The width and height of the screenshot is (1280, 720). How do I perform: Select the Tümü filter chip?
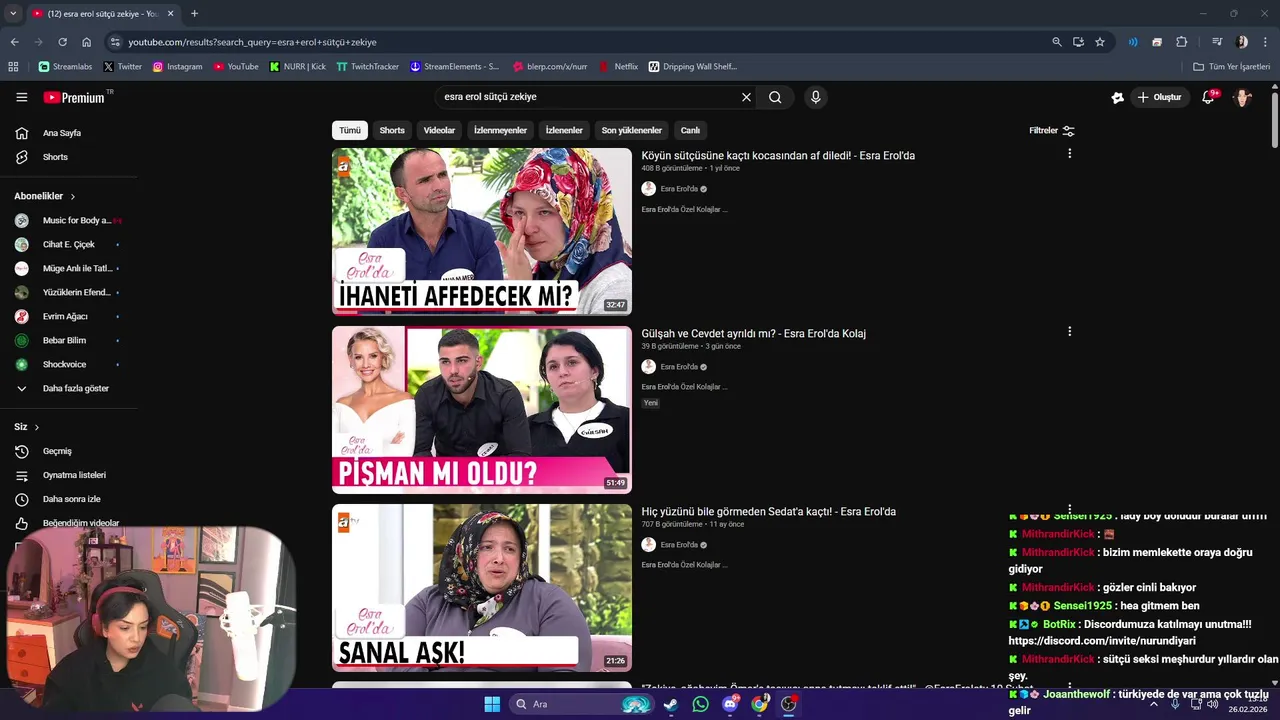pos(350,130)
